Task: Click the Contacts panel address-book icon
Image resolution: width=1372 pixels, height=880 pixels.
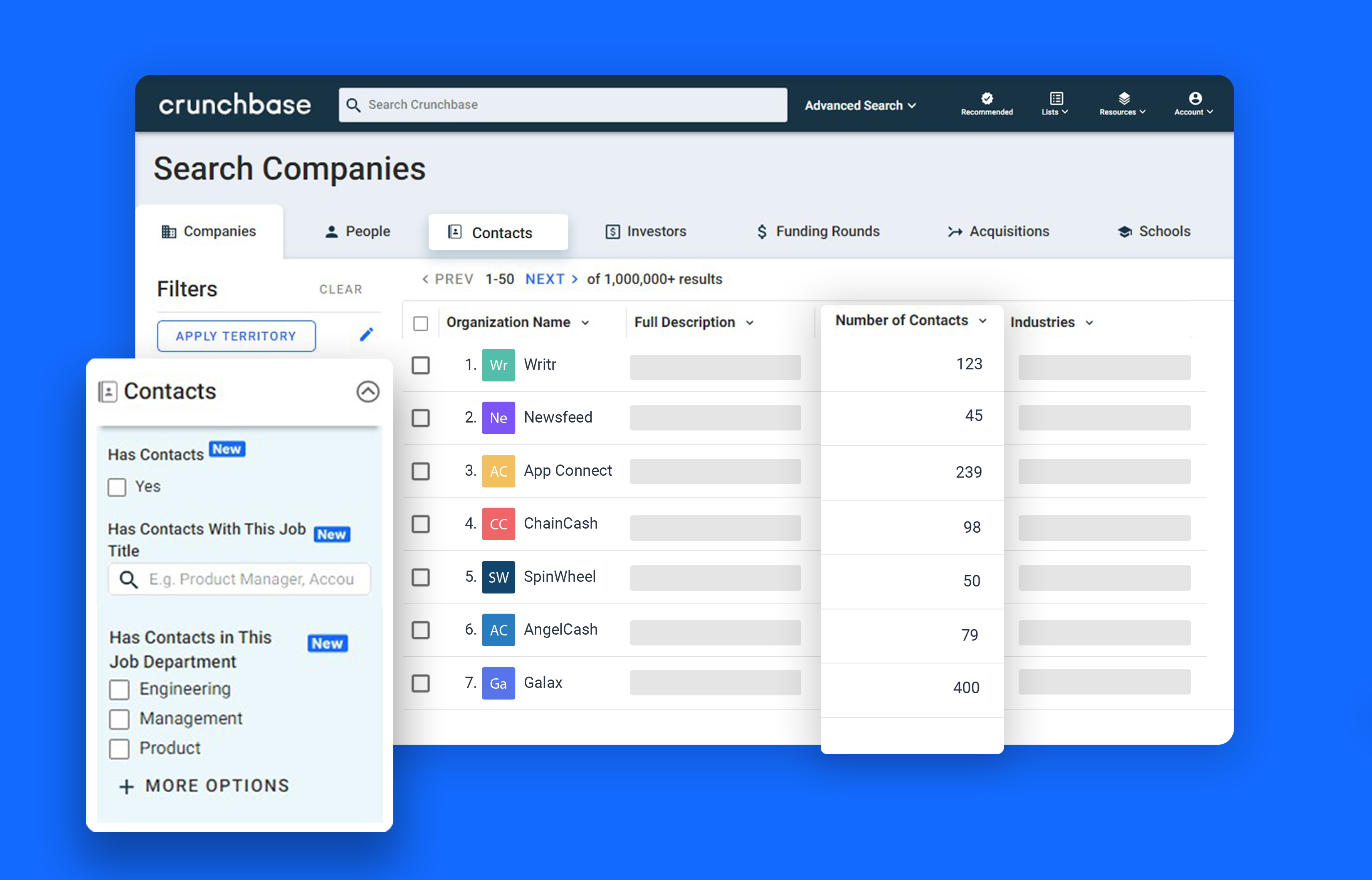Action: (x=108, y=391)
